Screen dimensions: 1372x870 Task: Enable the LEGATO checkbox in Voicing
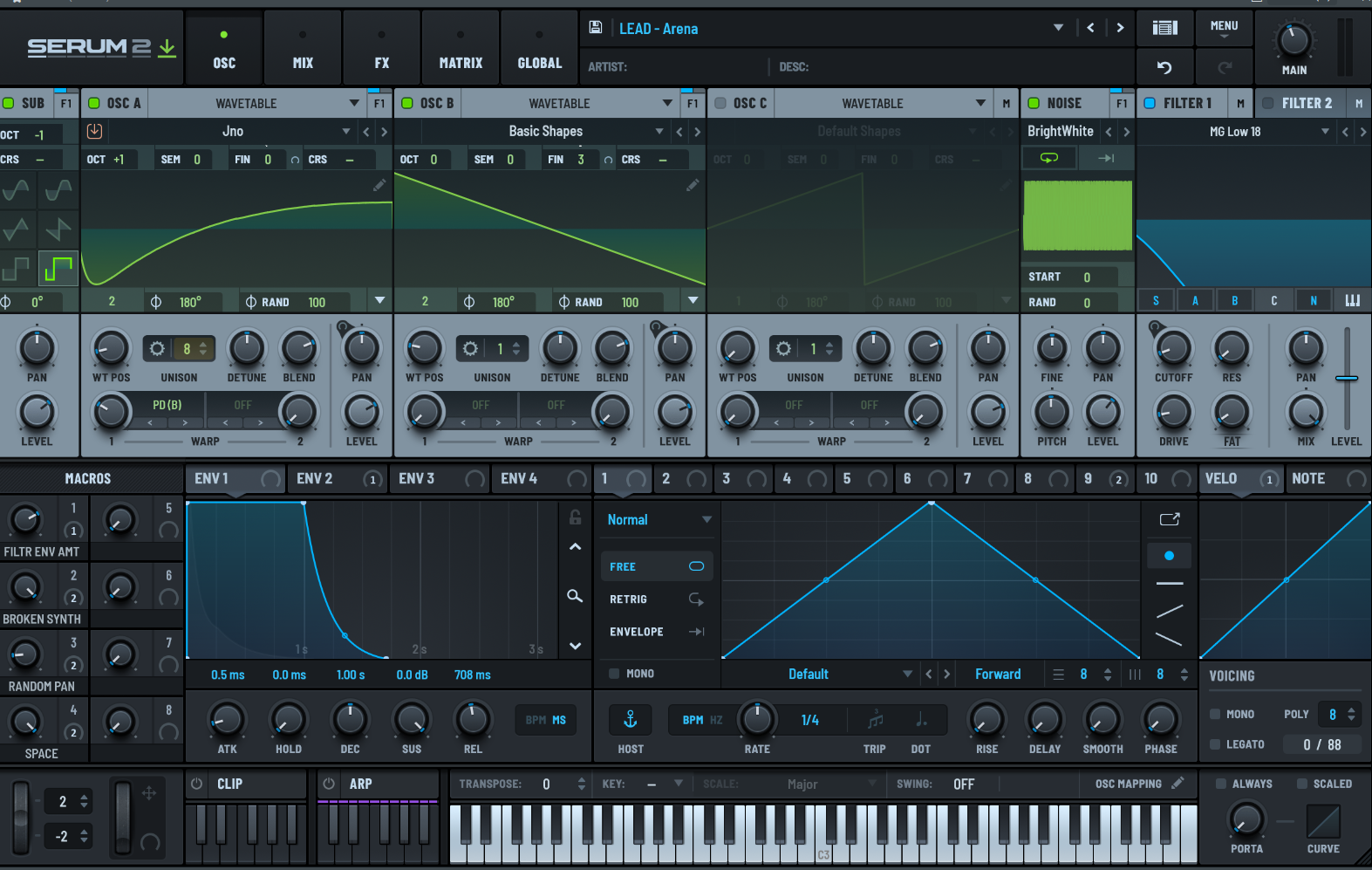(x=1215, y=744)
